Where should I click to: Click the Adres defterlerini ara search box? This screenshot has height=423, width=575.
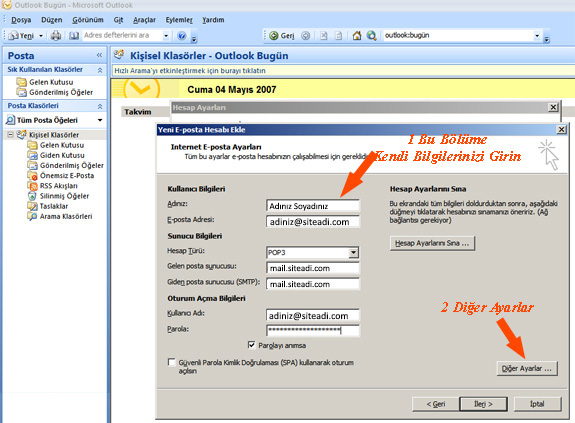[122, 36]
